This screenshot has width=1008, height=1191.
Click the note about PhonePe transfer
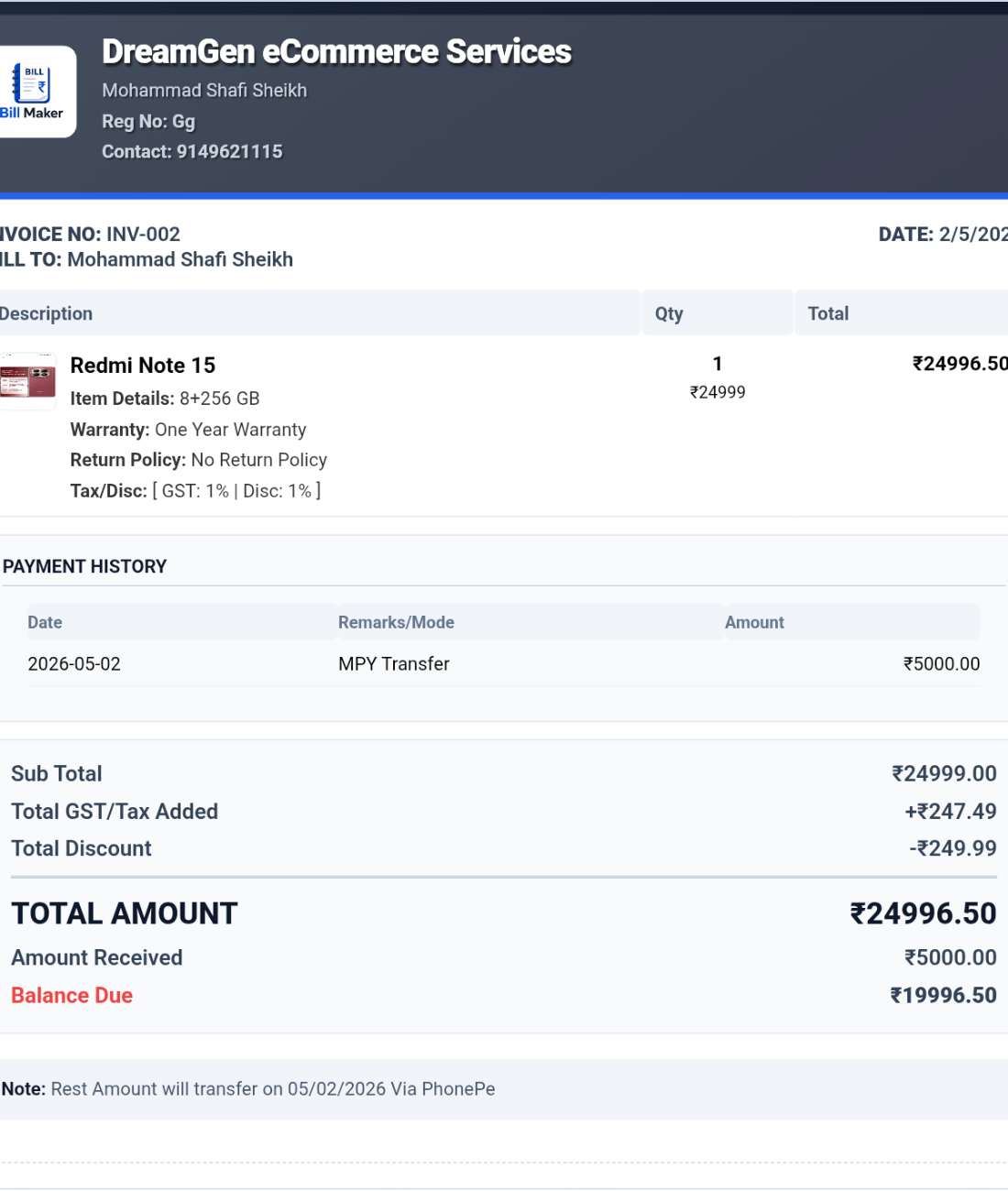coord(248,1089)
